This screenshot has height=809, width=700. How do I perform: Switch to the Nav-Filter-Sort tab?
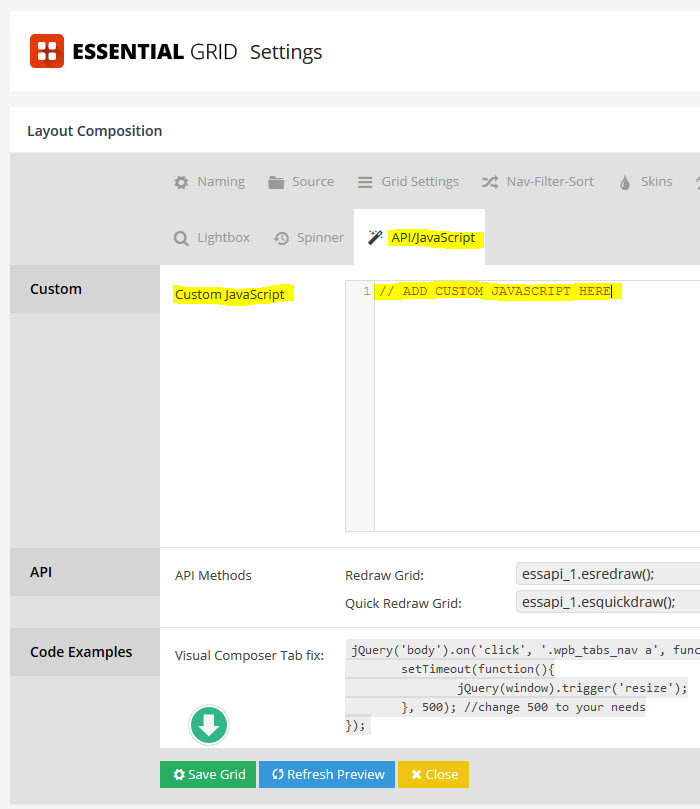click(x=538, y=182)
